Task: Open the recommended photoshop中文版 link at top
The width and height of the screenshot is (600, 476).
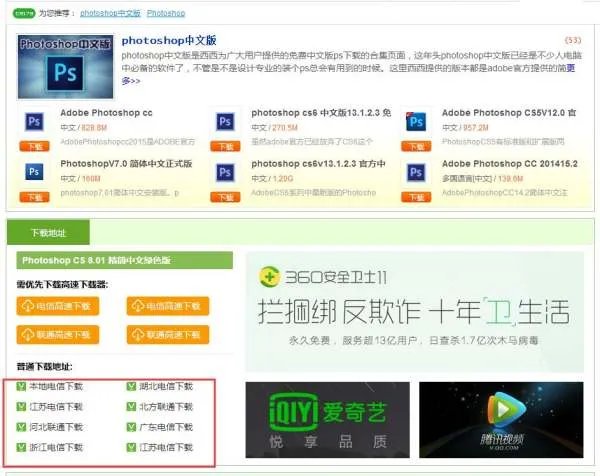Action: (110, 13)
